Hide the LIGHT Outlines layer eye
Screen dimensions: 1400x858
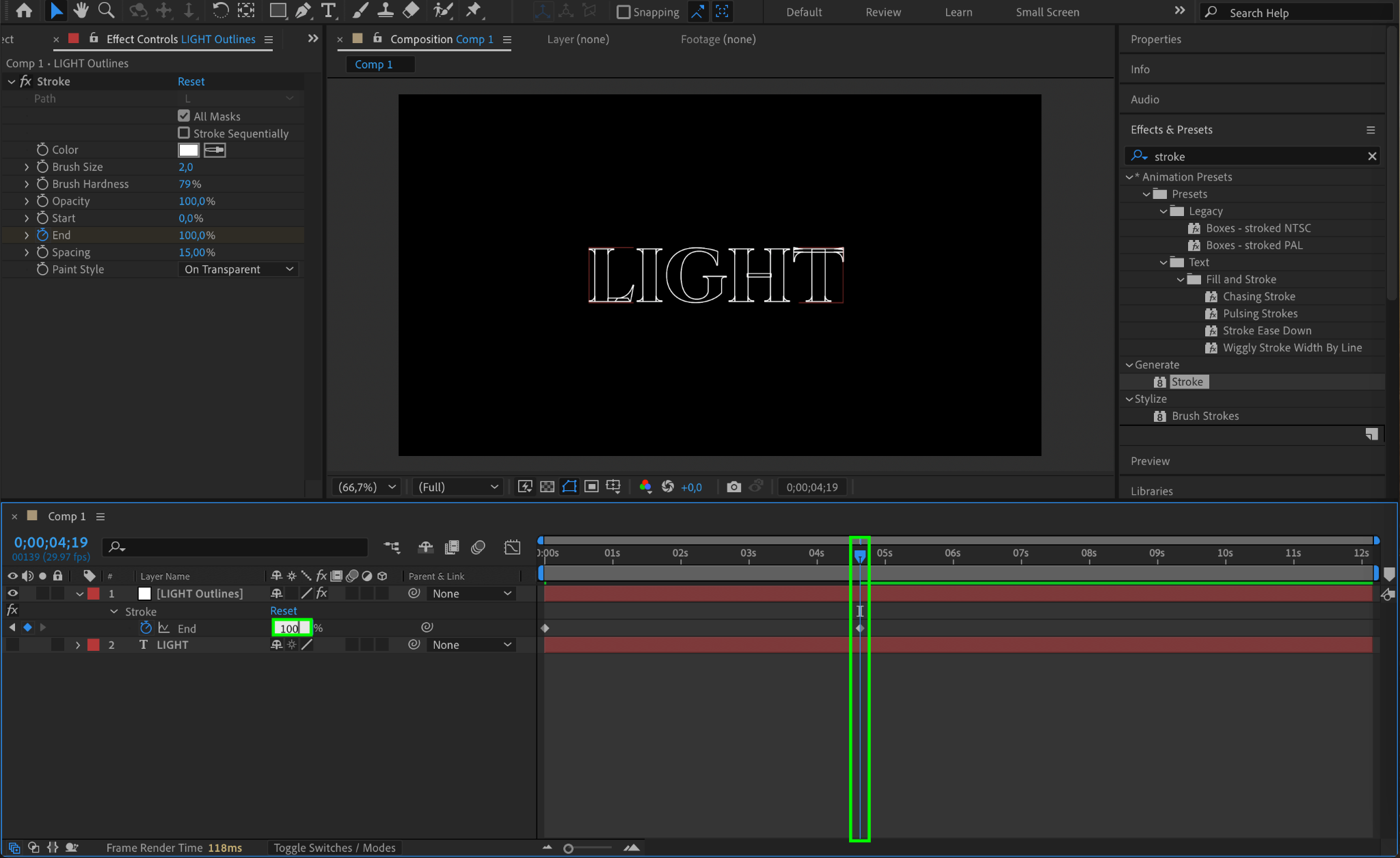tap(12, 593)
